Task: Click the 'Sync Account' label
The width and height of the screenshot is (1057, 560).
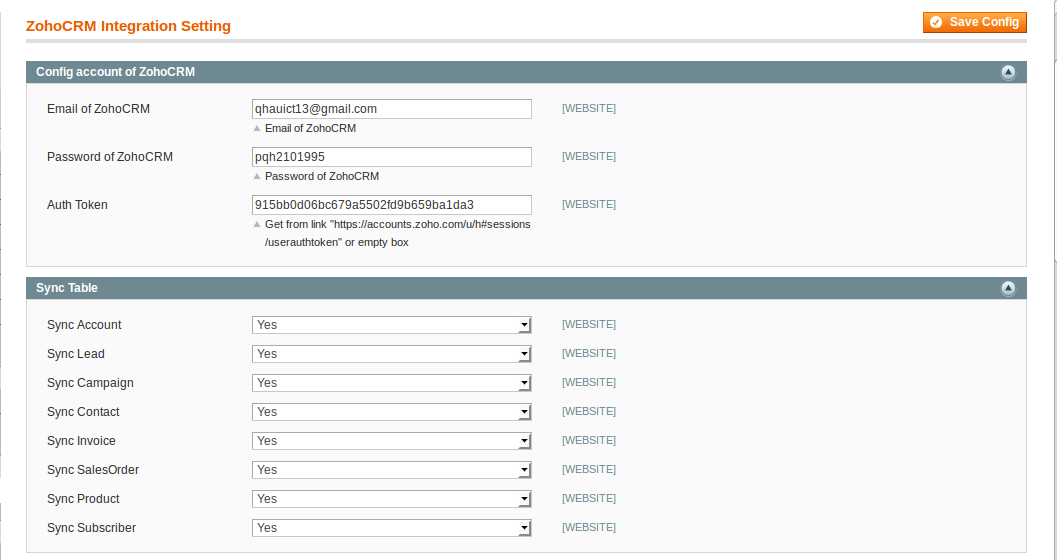Action: (x=84, y=325)
